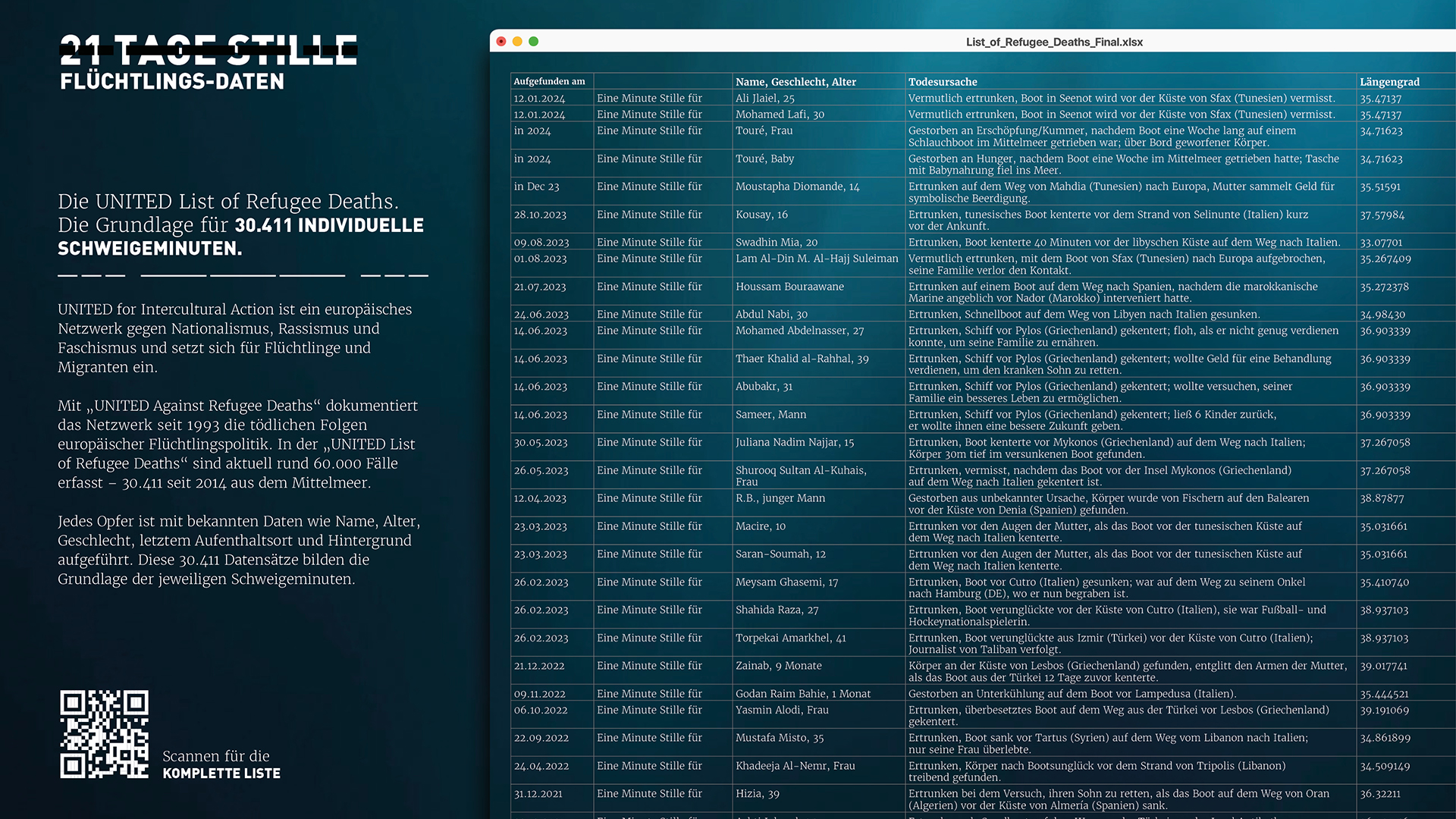Screen dimensions: 1456x819
Task: Select the longitude cell 39.017741
Action: coord(1384,667)
